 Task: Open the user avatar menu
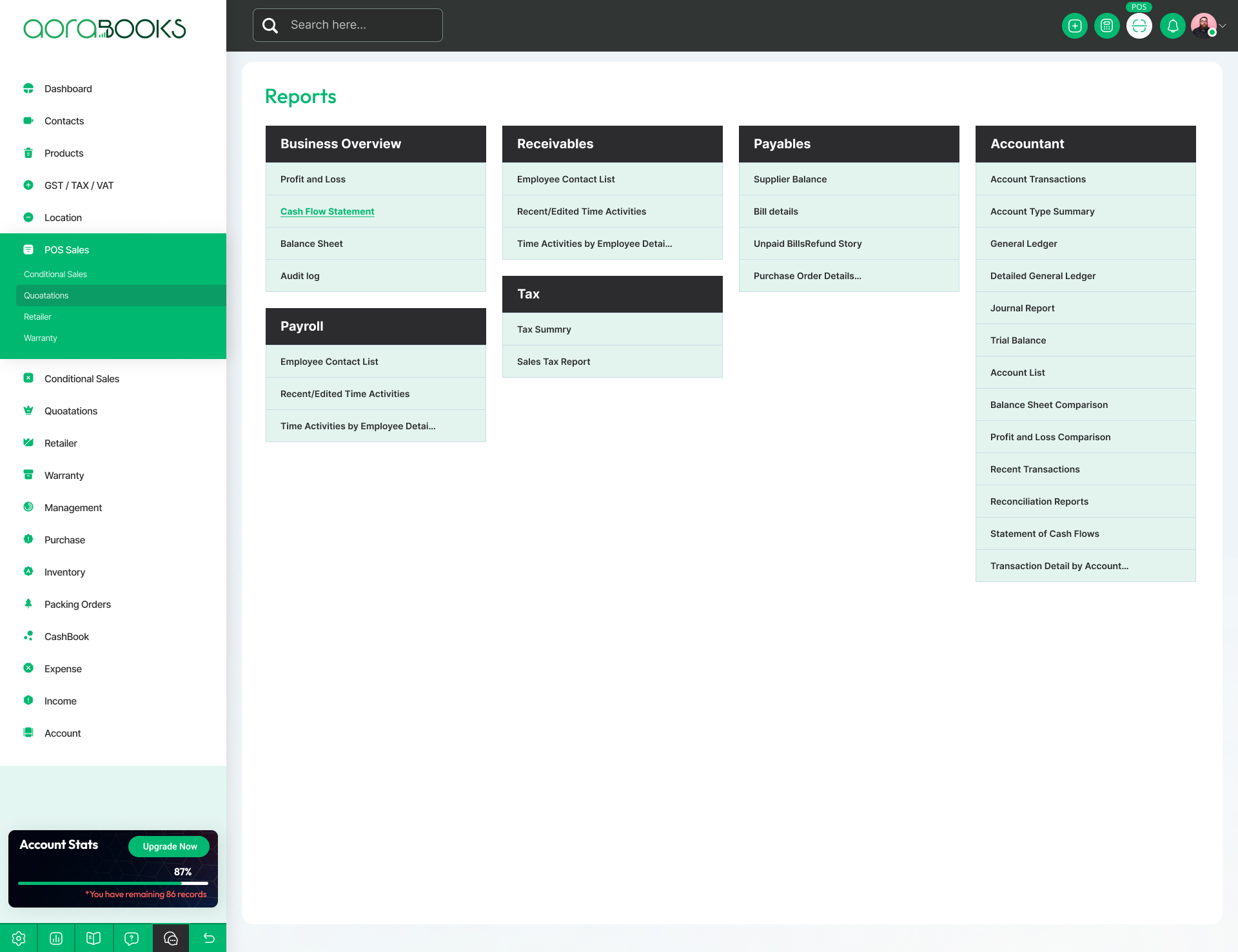[1203, 26]
